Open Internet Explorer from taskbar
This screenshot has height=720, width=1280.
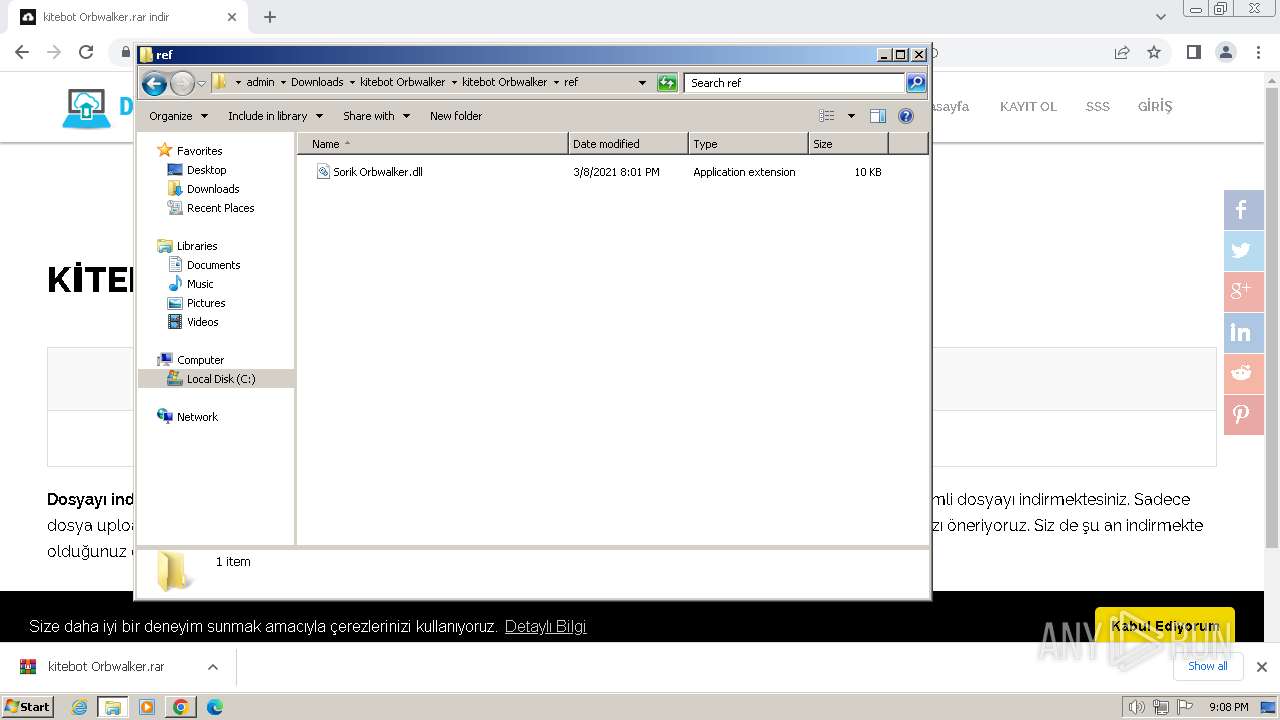(x=80, y=707)
